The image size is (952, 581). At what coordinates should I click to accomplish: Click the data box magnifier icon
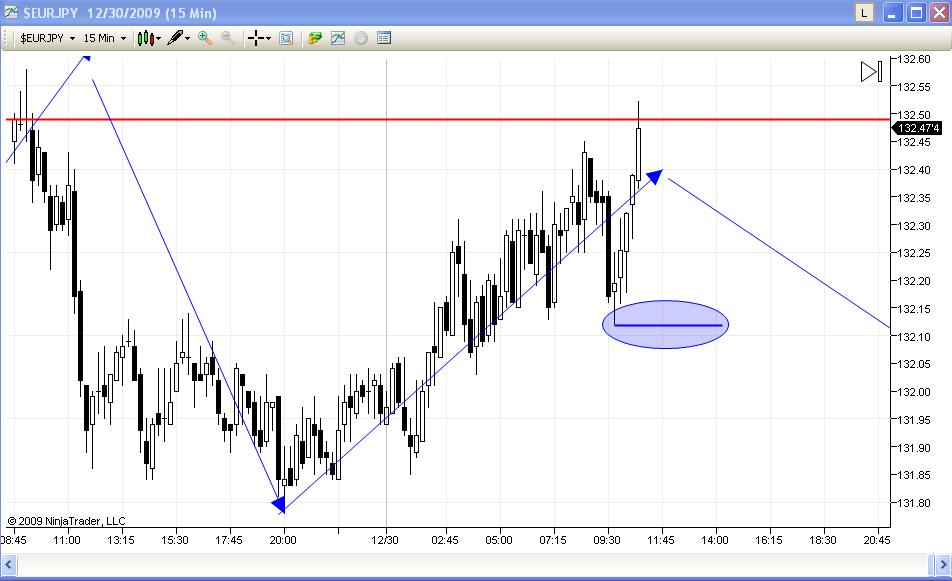coord(286,38)
